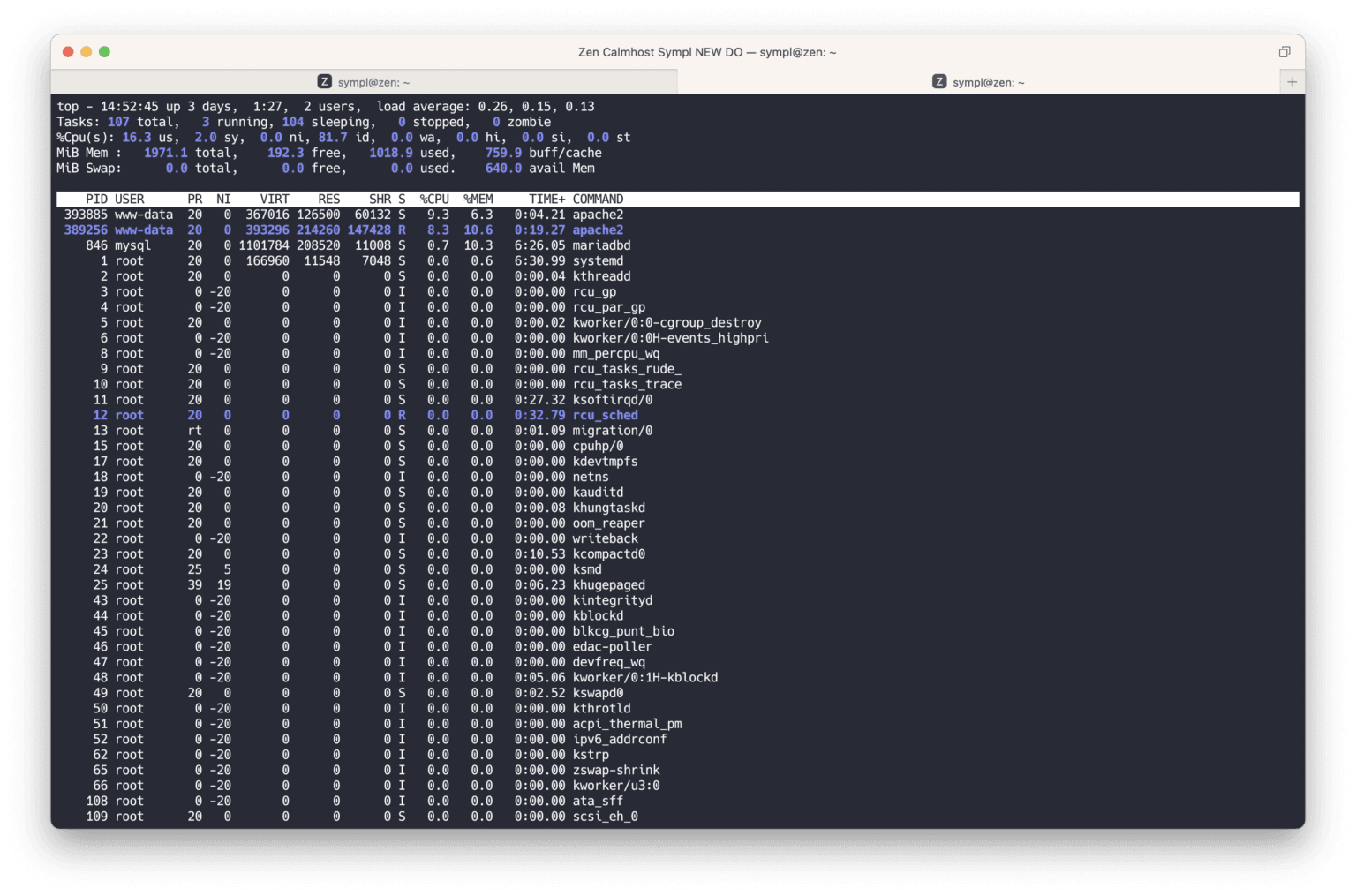Select the active sympl@zen: ~ tab
The image size is (1356, 896).
tap(373, 81)
